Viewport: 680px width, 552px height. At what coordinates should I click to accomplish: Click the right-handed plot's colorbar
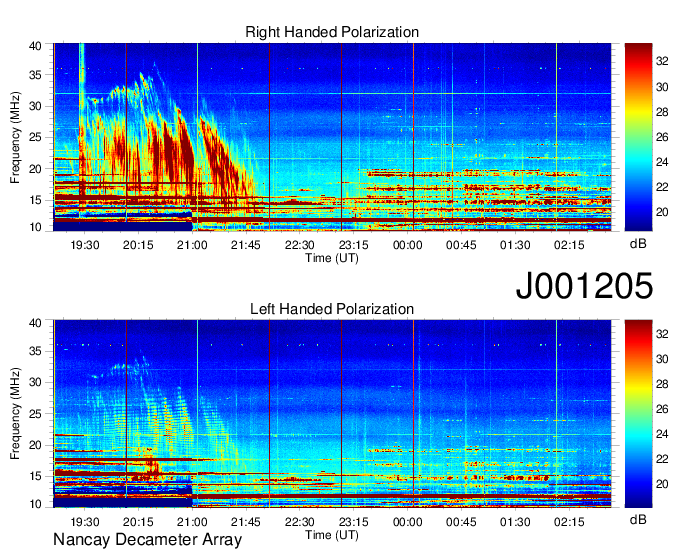pyautogui.click(x=638, y=137)
